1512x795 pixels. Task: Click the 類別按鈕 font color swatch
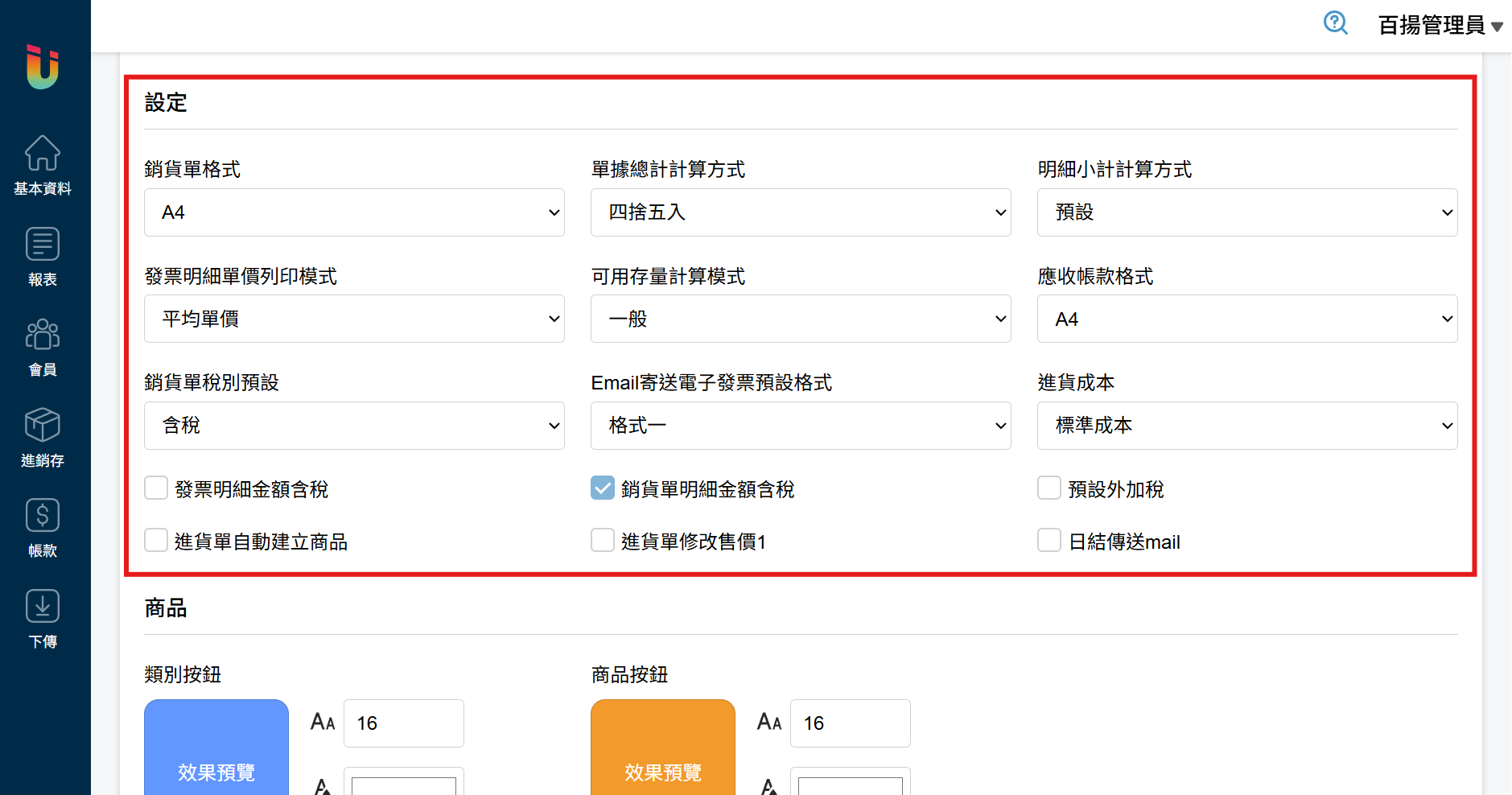pos(404,785)
